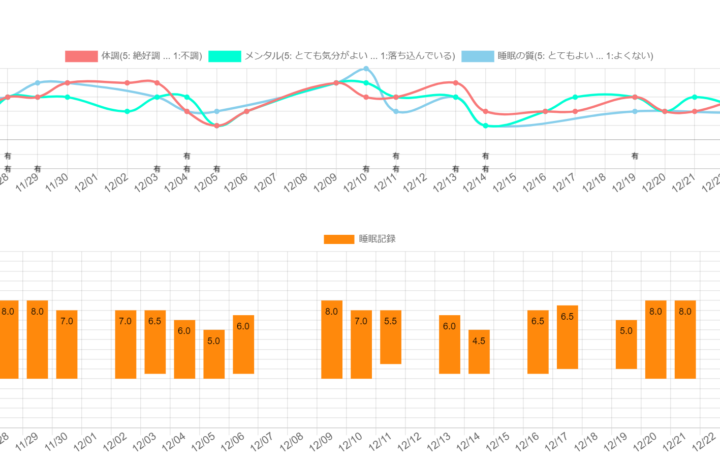
Task: Select the green メンタル data point at 12/14
Action: click(x=485, y=126)
